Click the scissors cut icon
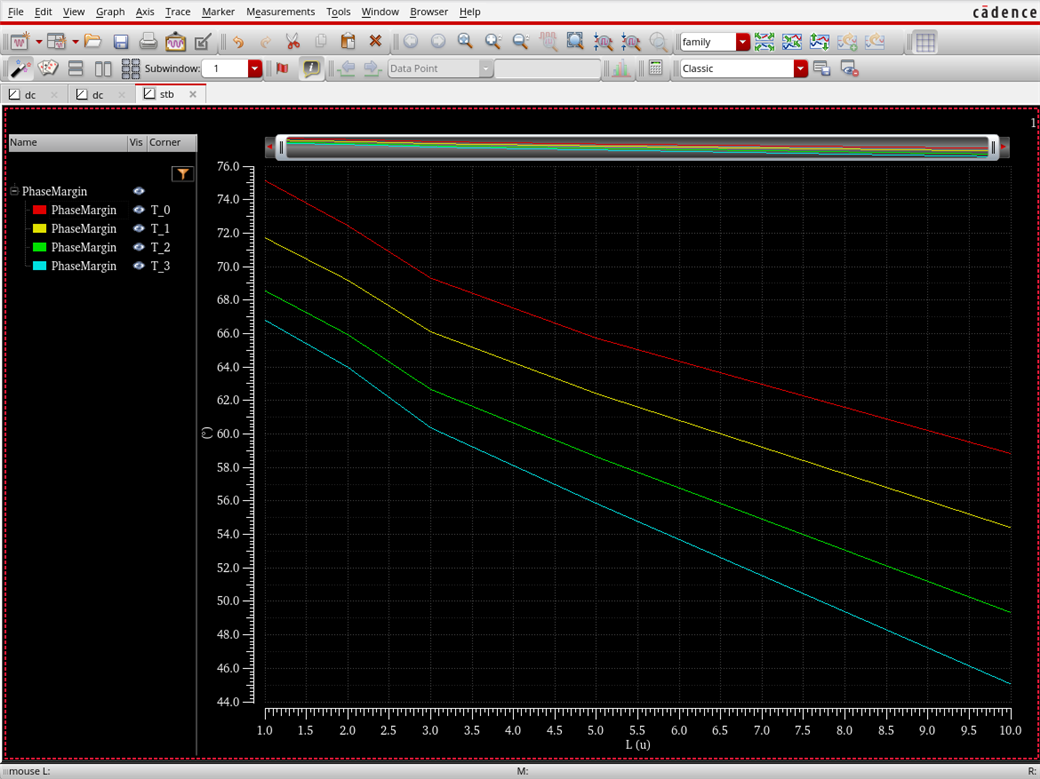Screen dimensions: 1040x779 point(293,42)
